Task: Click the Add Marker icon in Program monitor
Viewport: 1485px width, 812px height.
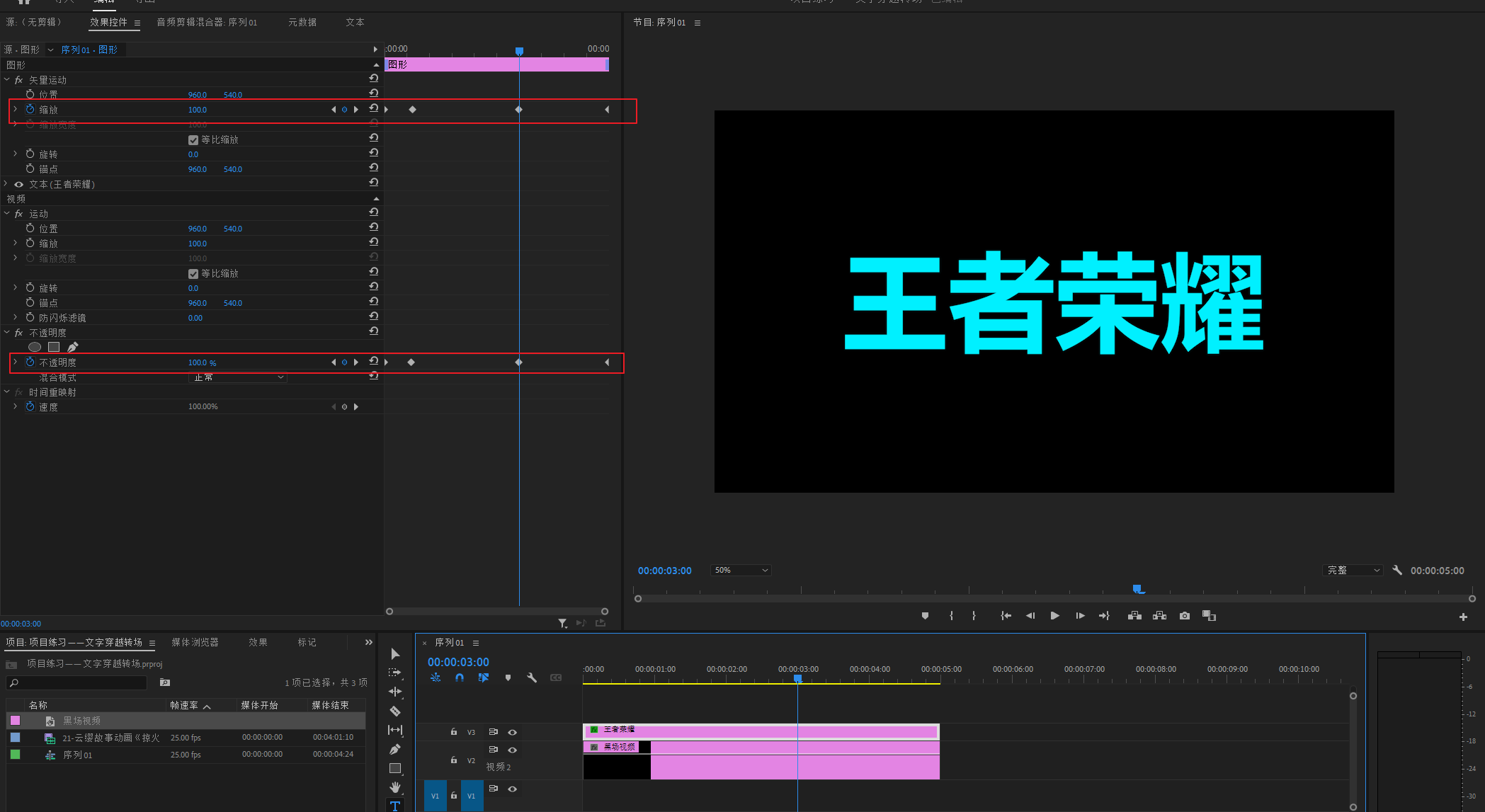Action: (x=925, y=616)
